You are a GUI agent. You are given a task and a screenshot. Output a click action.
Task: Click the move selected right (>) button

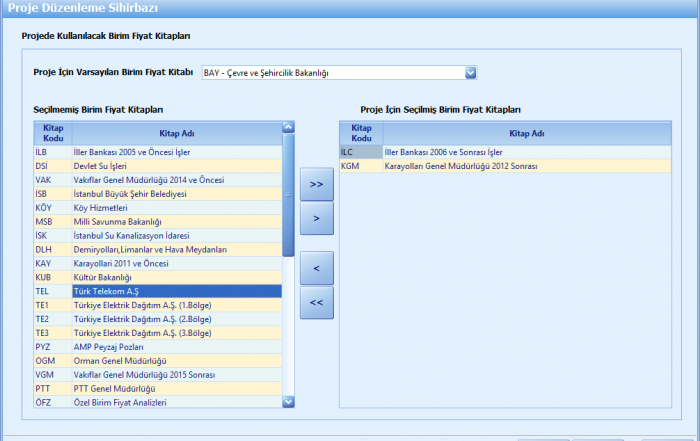[x=316, y=217]
